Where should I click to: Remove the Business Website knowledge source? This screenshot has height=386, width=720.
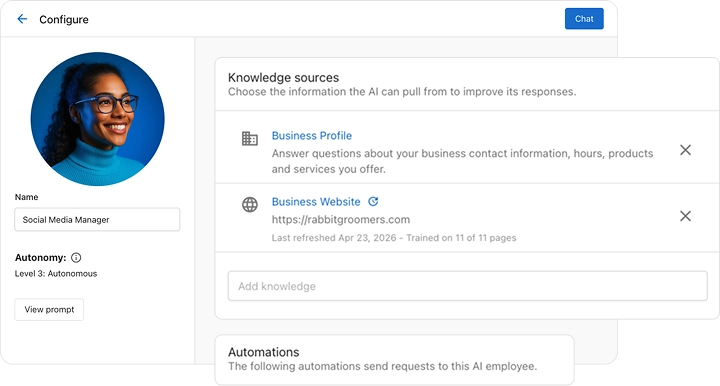[686, 216]
